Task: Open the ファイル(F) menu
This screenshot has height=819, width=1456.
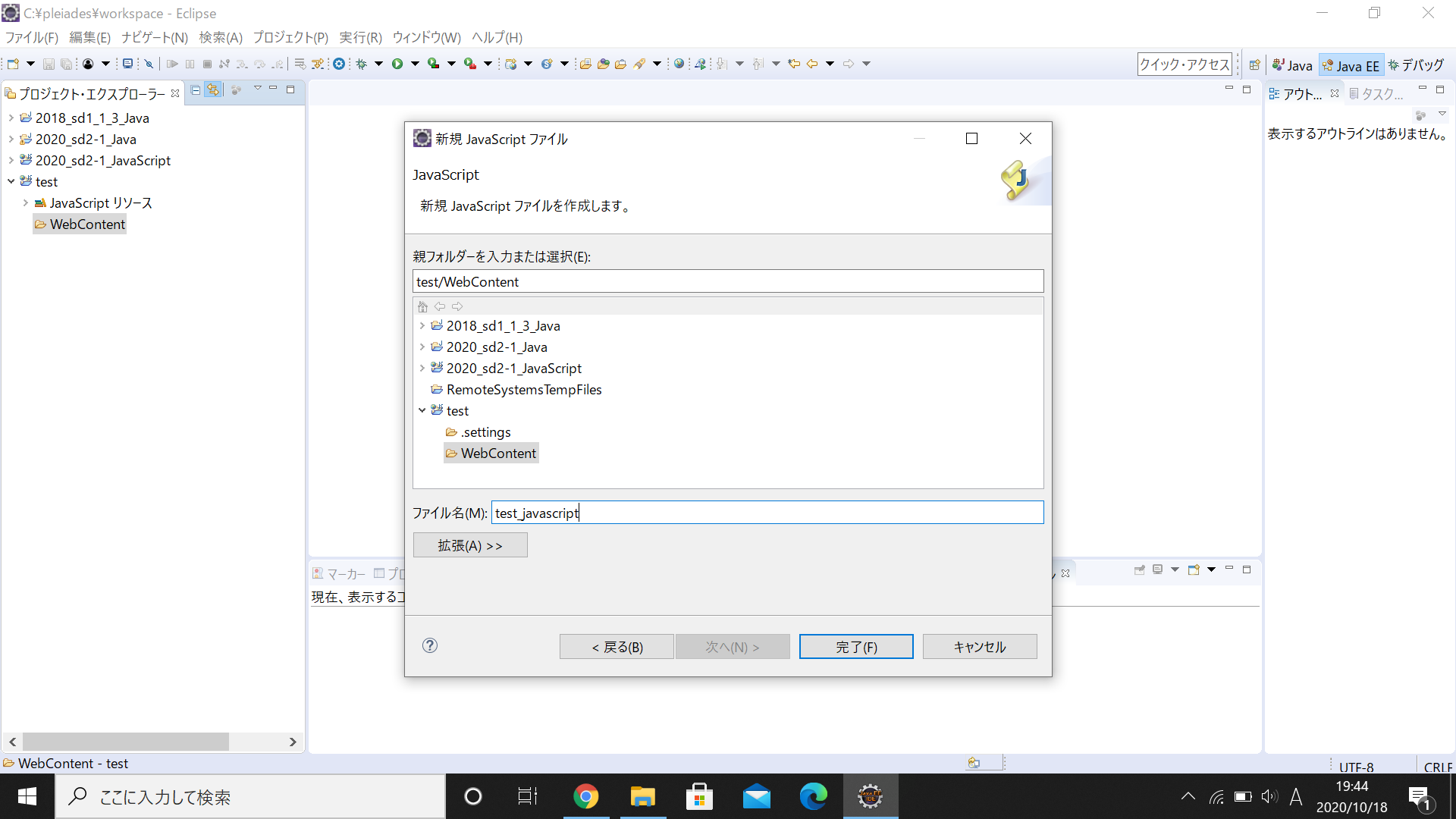Action: (32, 37)
